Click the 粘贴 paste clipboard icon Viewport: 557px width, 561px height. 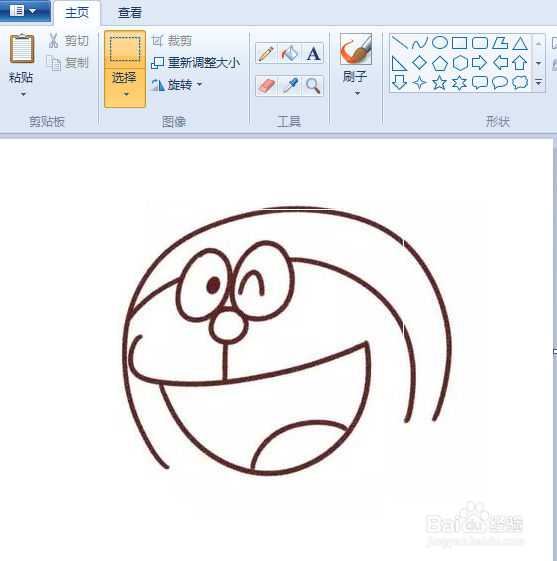21,48
